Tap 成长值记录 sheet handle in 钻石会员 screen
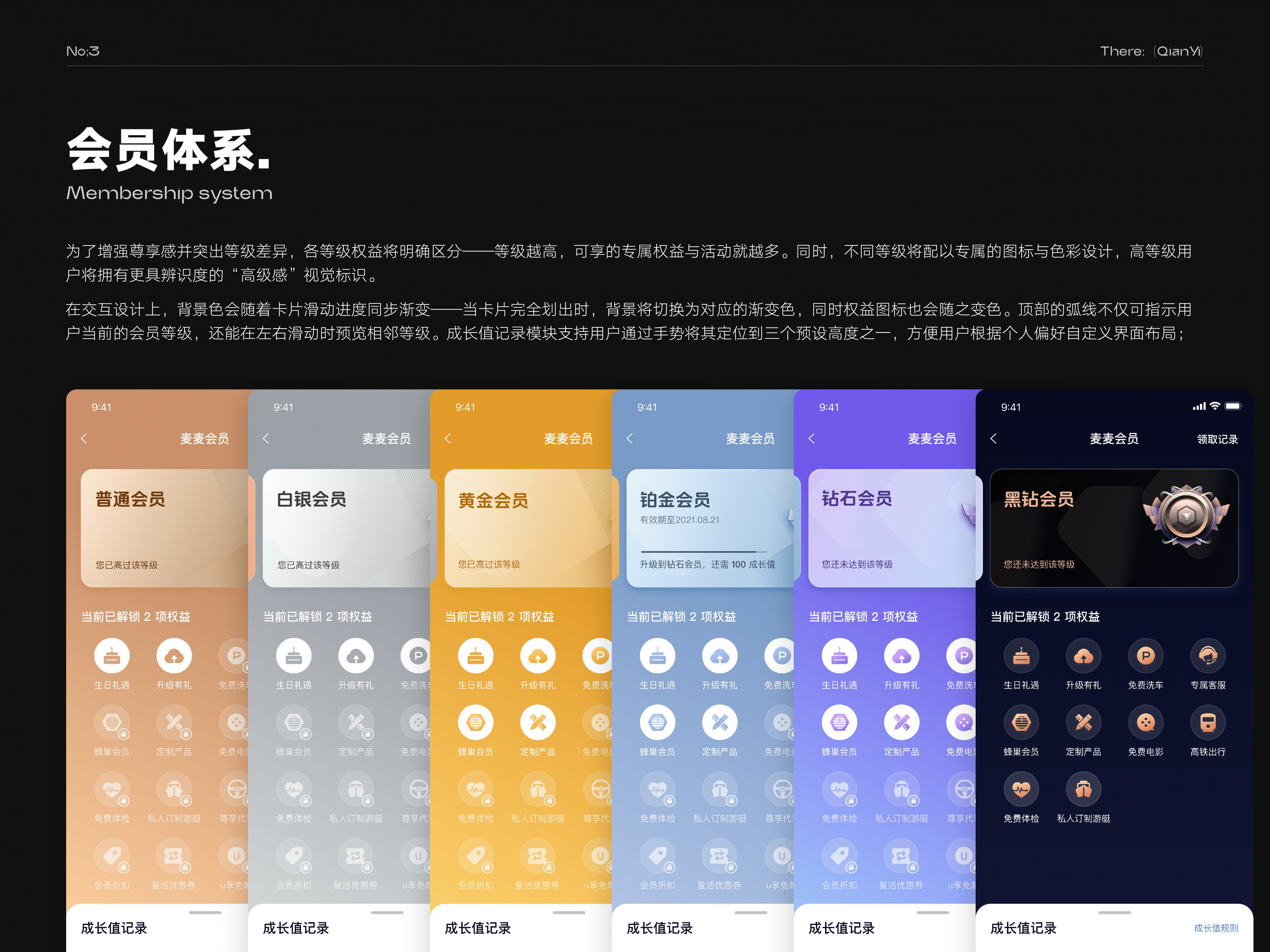The image size is (1270, 952). point(933,912)
